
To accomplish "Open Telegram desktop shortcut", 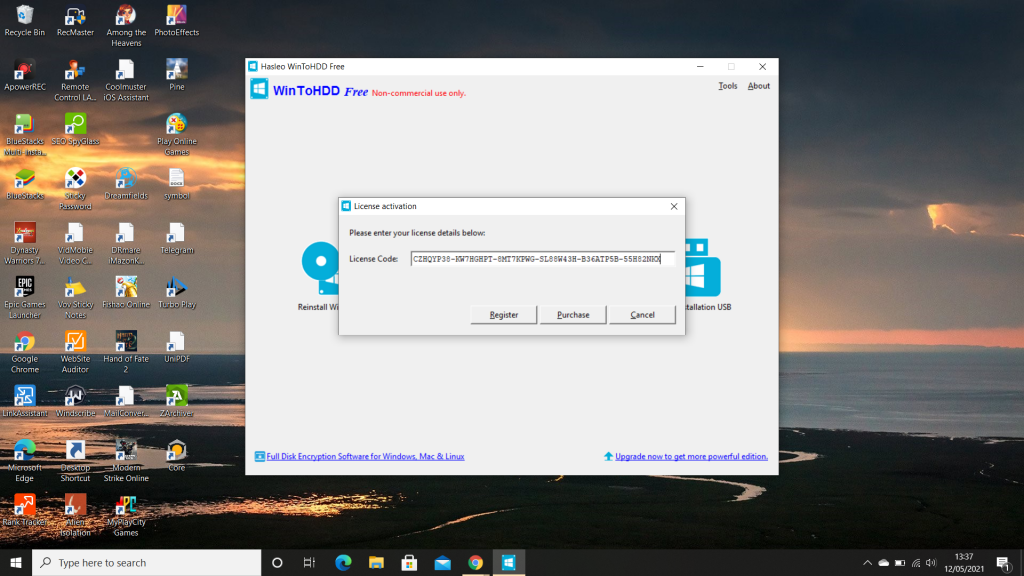I will click(176, 238).
